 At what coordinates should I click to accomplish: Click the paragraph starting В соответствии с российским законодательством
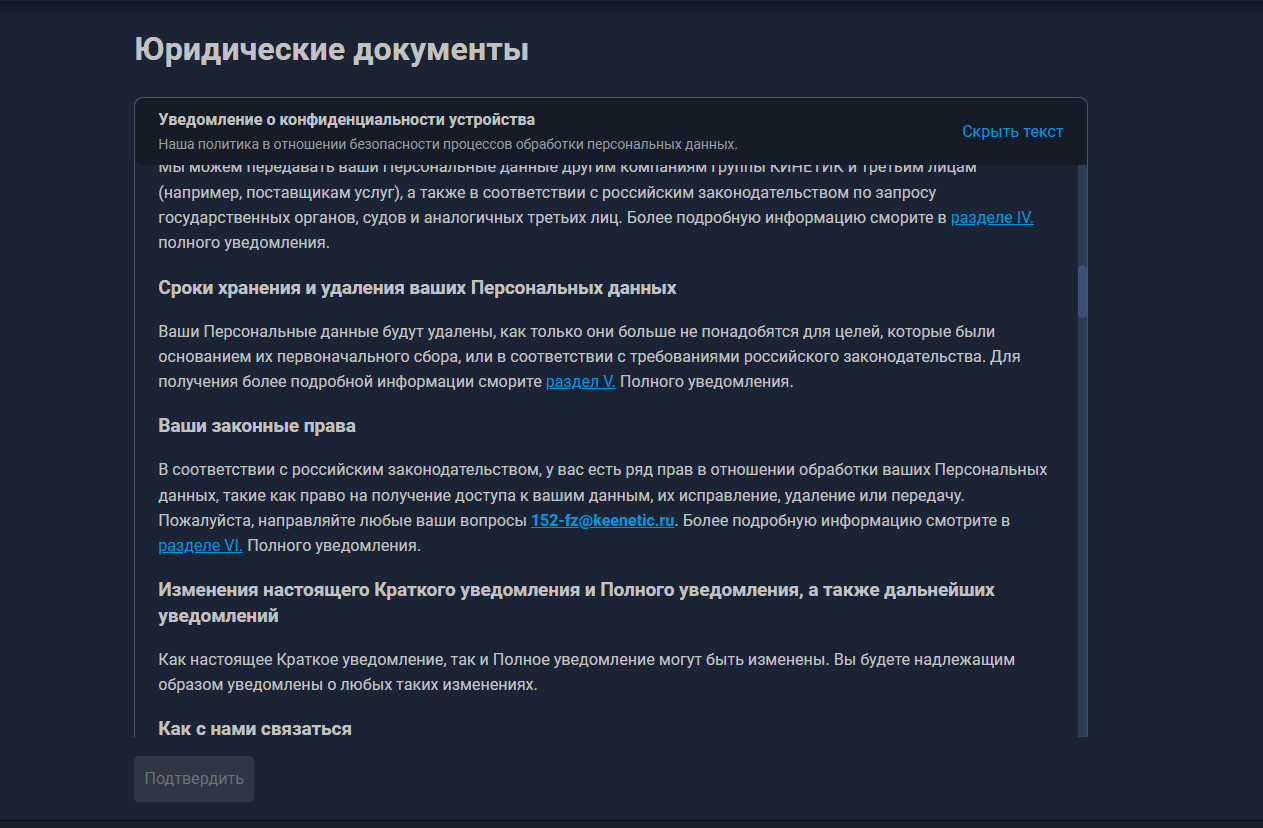602,495
